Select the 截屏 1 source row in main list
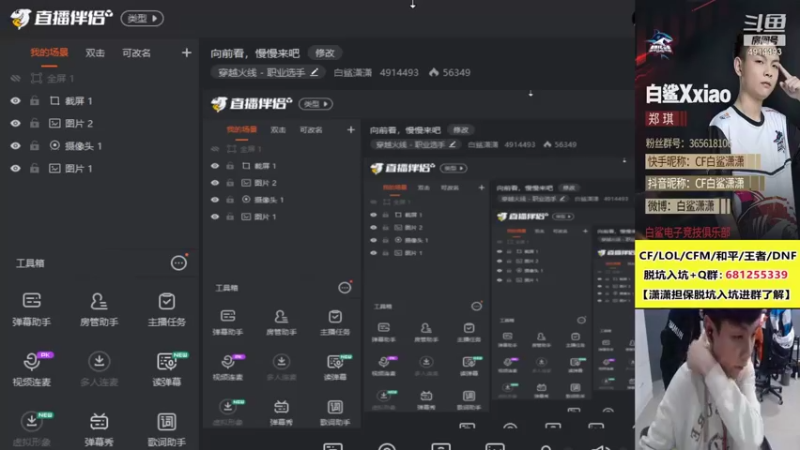 click(99, 101)
